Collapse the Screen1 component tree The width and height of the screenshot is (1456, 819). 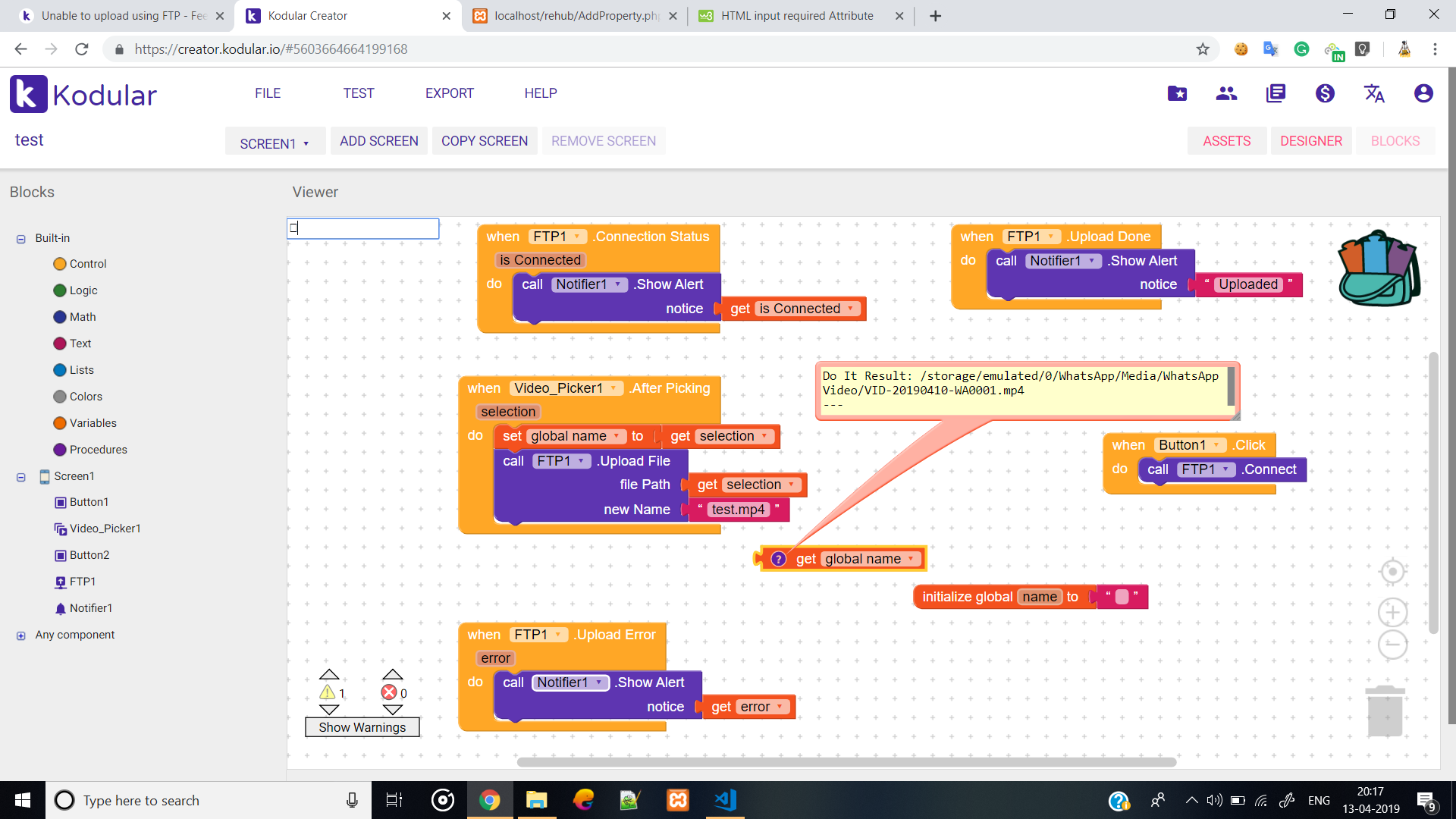[x=21, y=477]
